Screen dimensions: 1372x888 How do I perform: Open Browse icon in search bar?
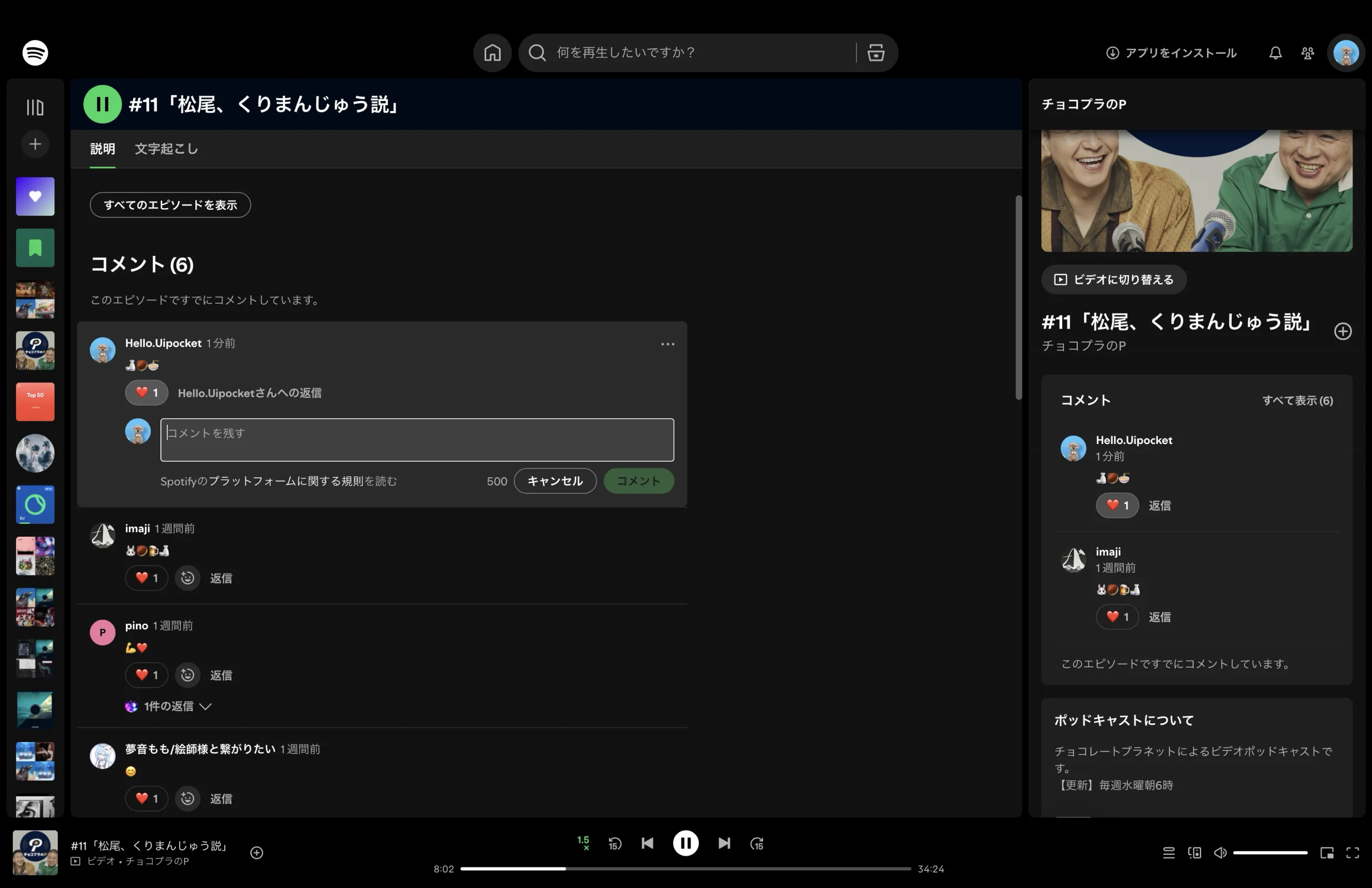(876, 53)
